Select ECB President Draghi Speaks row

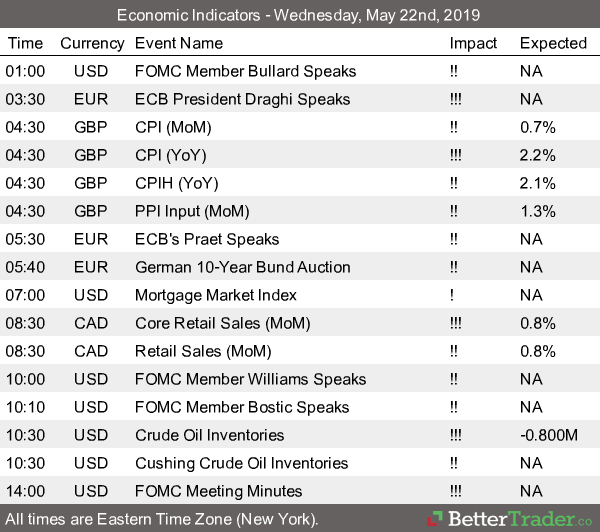click(242, 99)
